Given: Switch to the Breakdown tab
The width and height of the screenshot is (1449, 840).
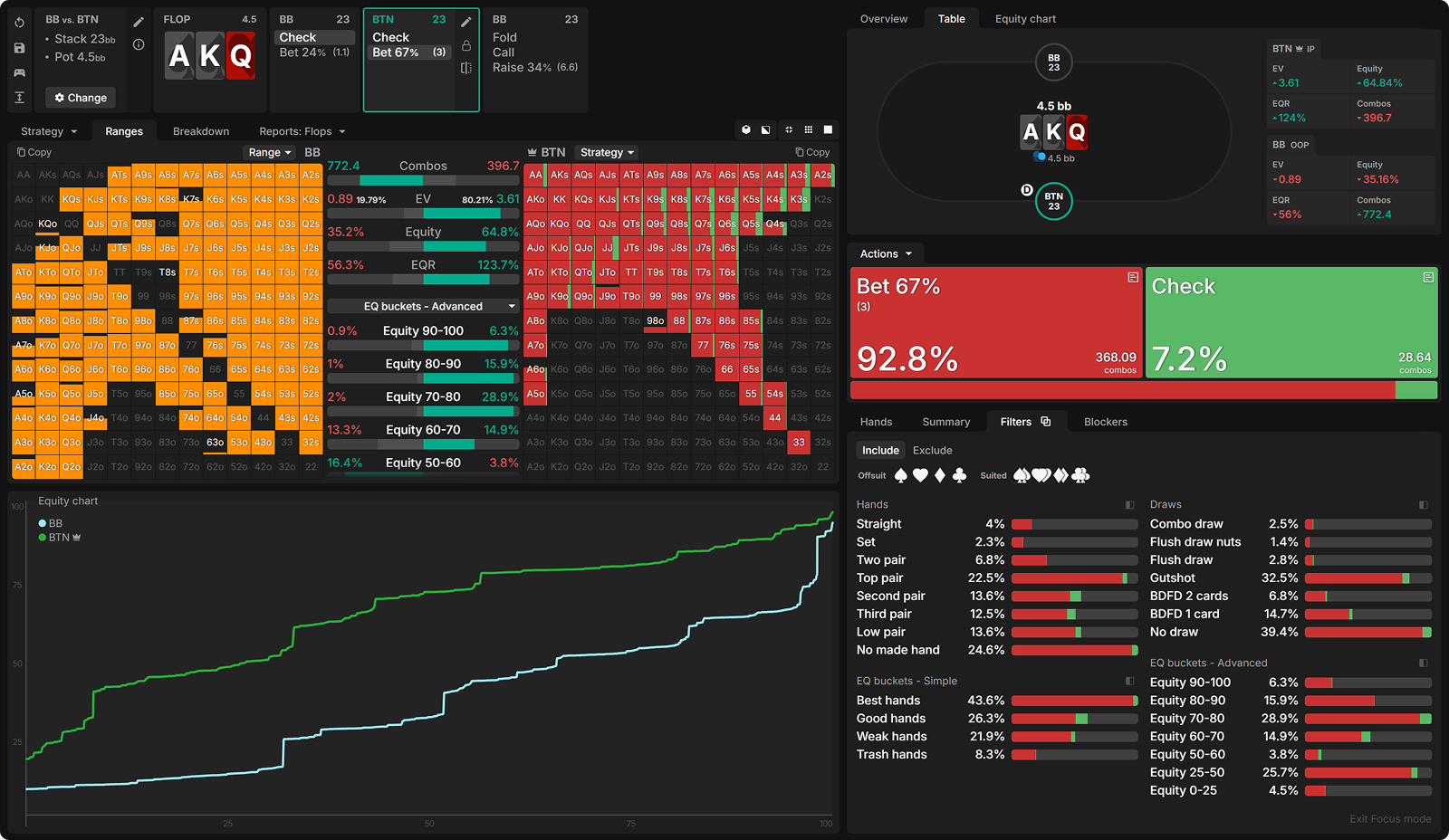Looking at the screenshot, I should [x=201, y=131].
